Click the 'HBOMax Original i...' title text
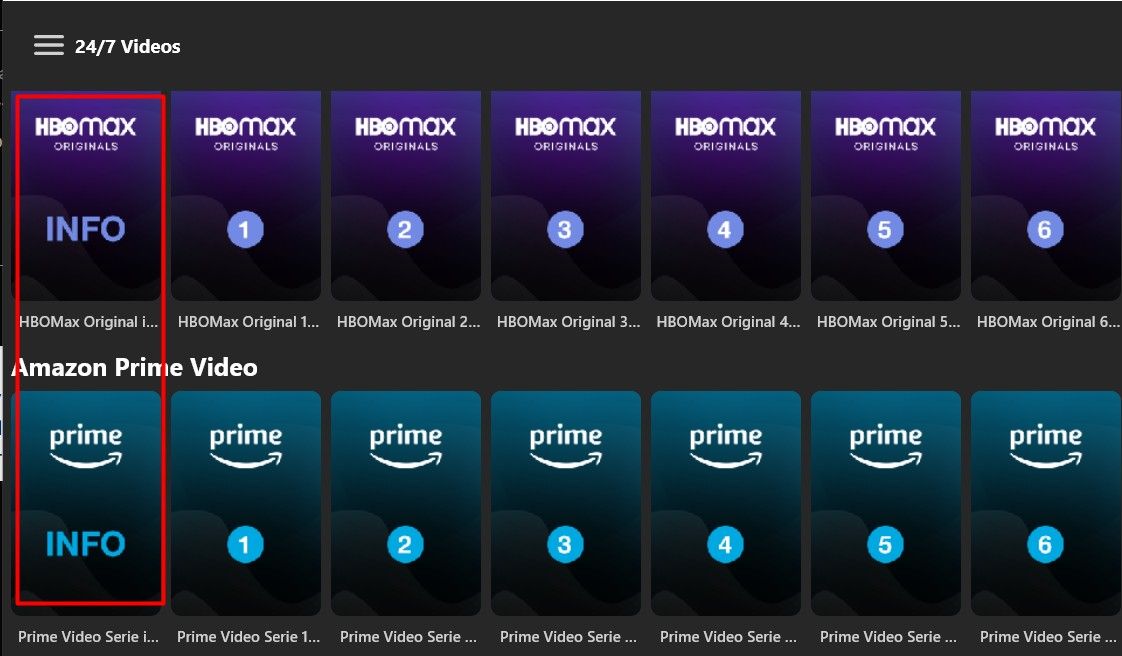The height and width of the screenshot is (656, 1122). pos(88,322)
